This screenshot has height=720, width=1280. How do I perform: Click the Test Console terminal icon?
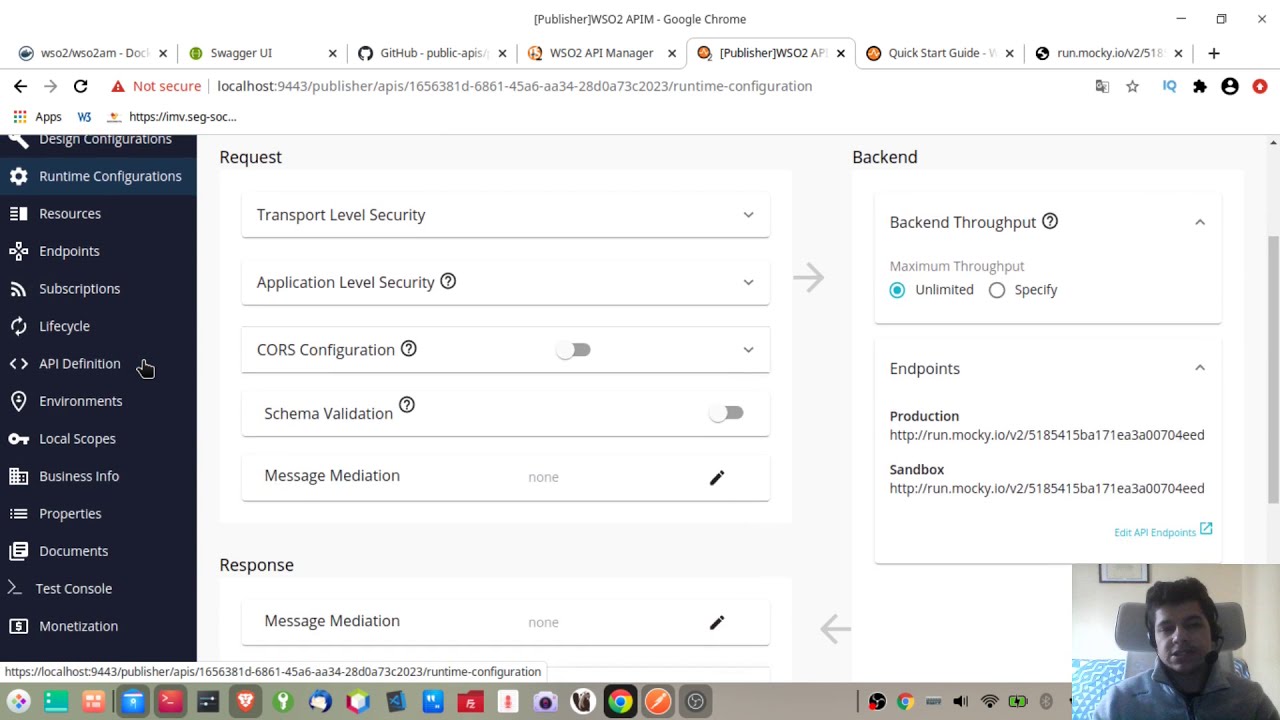pyautogui.click(x=16, y=588)
